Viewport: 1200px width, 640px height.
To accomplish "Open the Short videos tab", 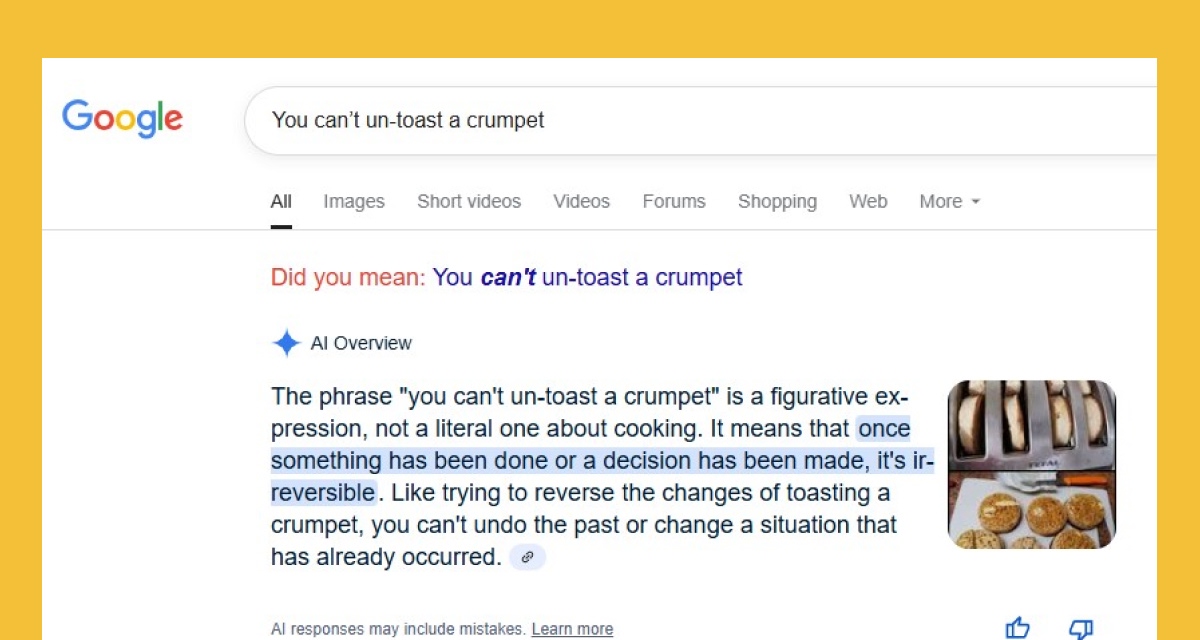I will pyautogui.click(x=469, y=201).
